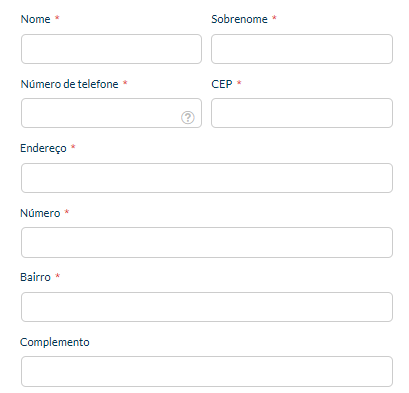Select the Sobrenome text box
This screenshot has width=409, height=393.
(302, 49)
